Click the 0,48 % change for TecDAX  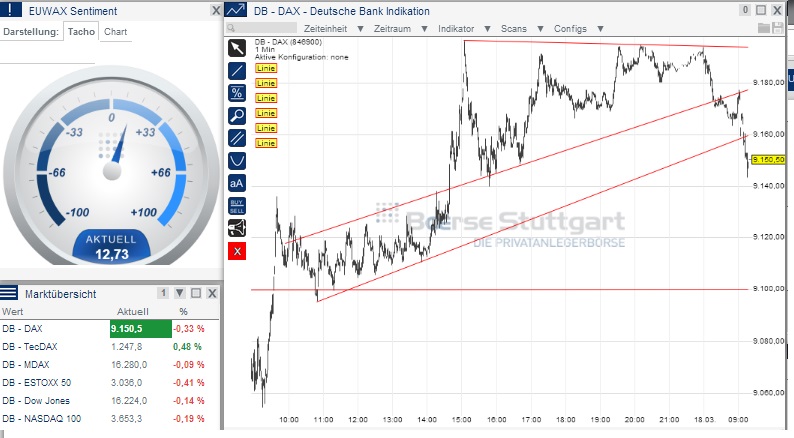tap(187, 347)
